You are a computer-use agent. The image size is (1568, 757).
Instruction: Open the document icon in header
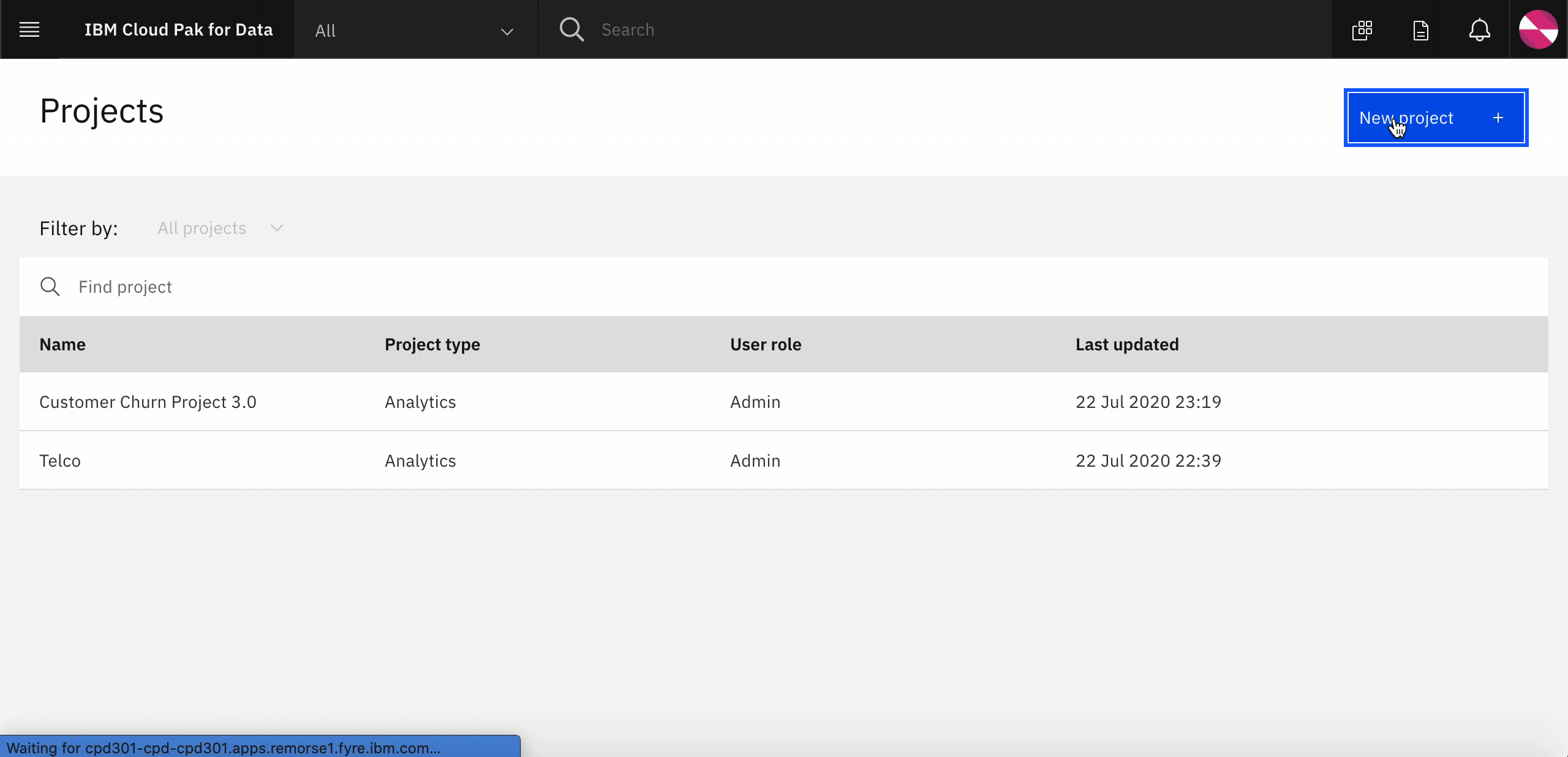point(1420,30)
